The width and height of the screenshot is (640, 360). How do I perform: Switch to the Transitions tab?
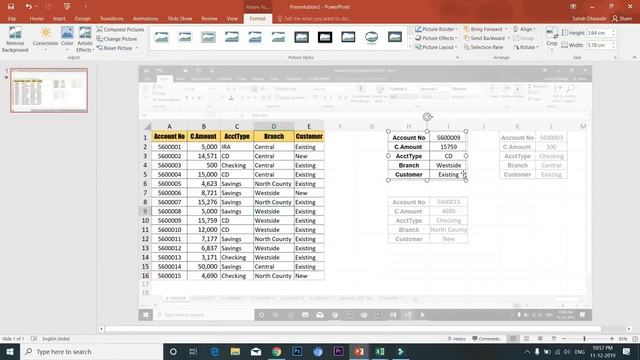coord(111,19)
